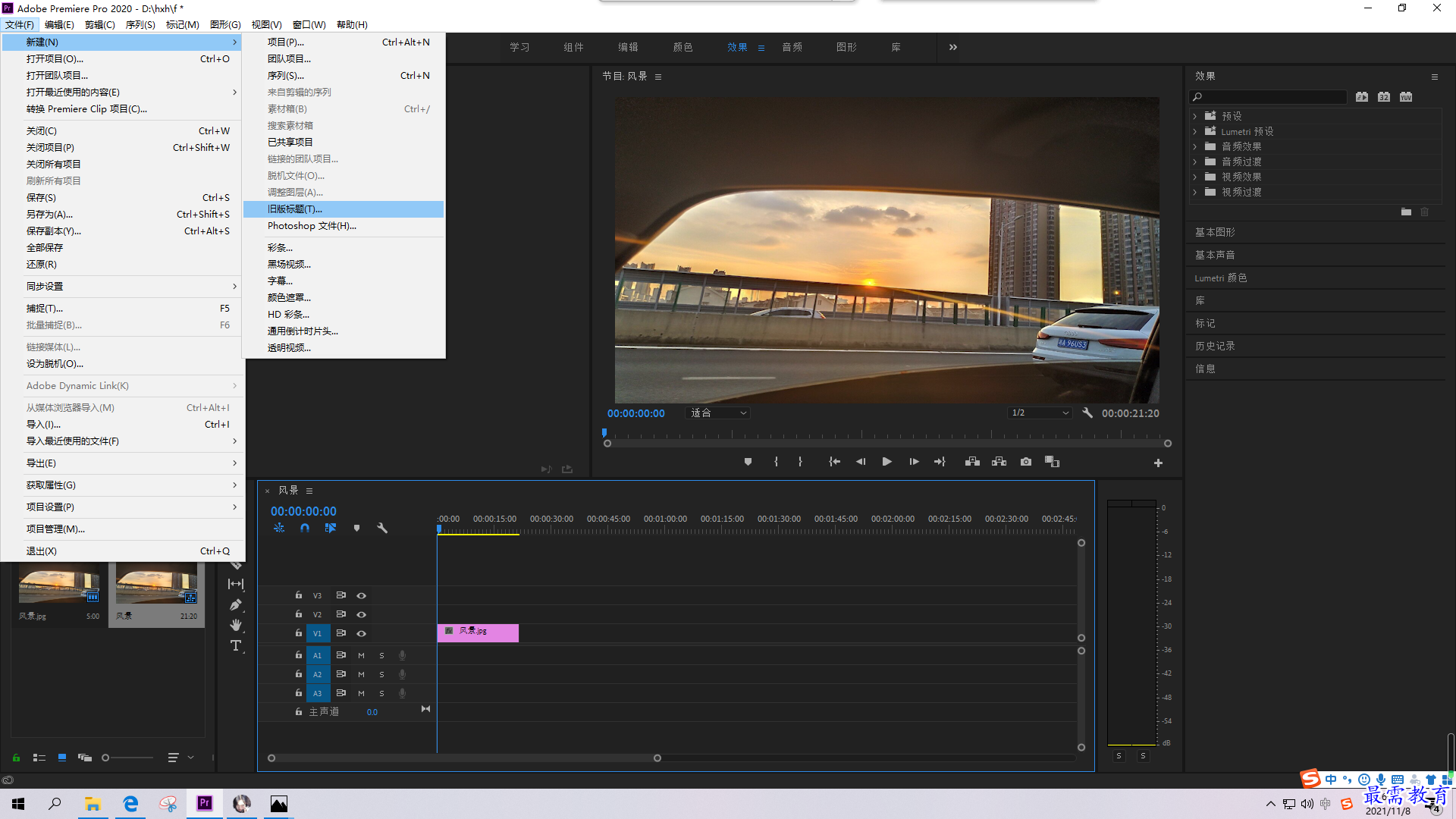1456x819 pixels.
Task: Click Step Forward one frame button
Action: [914, 462]
